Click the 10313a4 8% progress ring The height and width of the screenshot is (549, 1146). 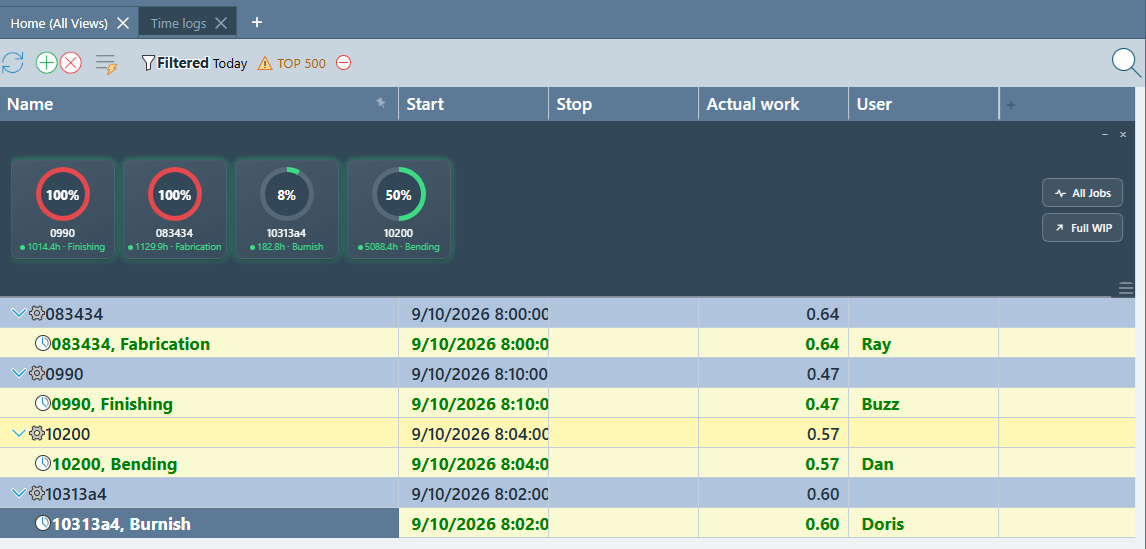tap(286, 194)
